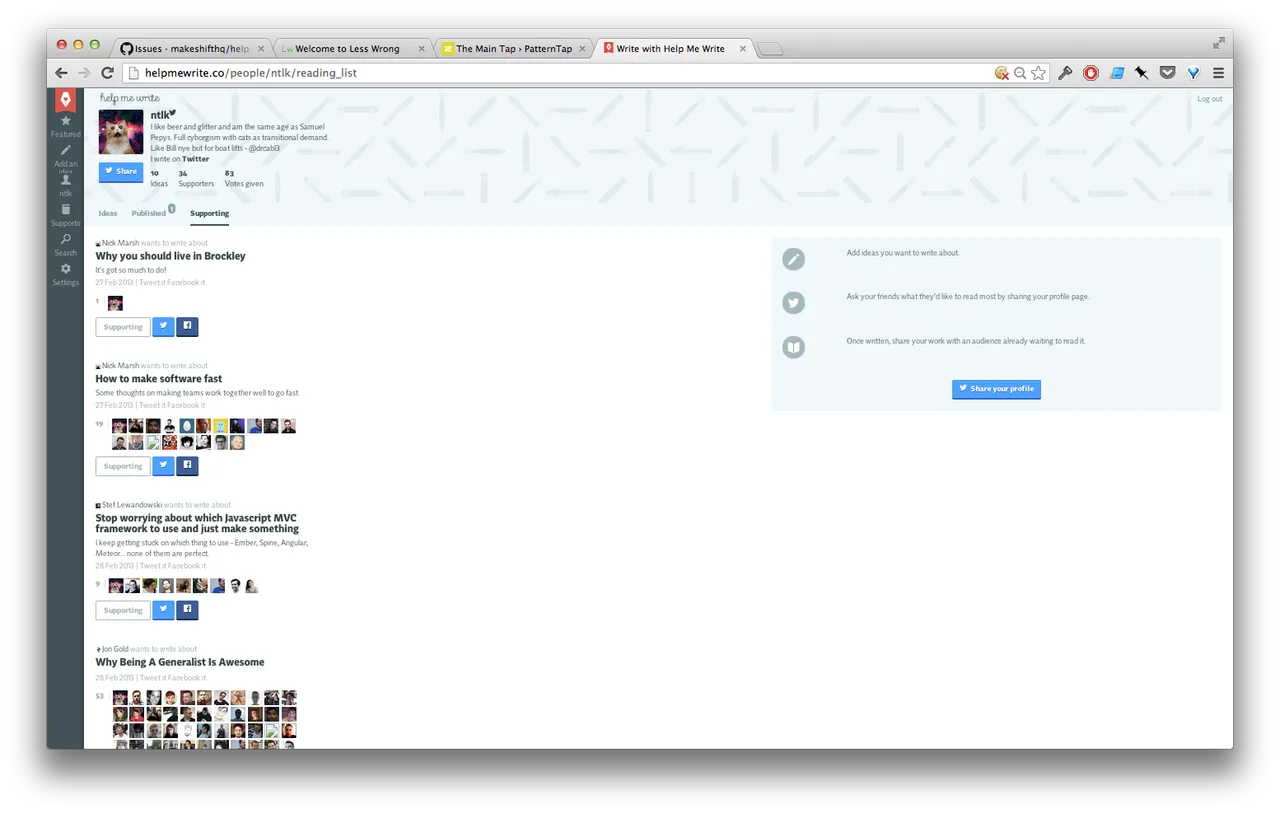Open the Chrome hamburger menu
This screenshot has width=1280, height=814.
point(1218,73)
